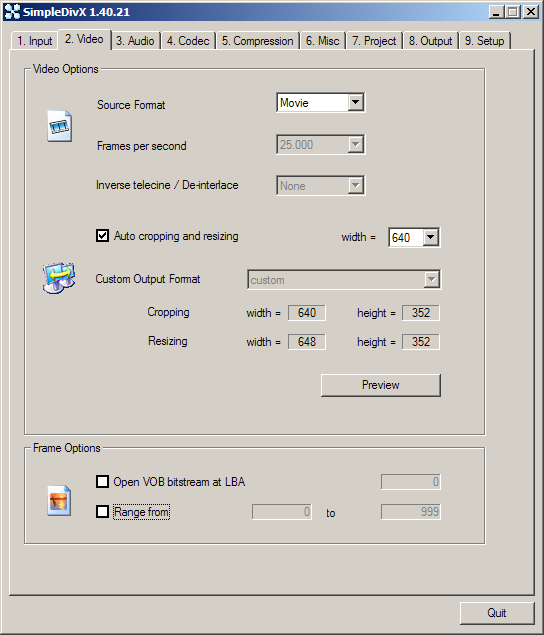Uncheck Auto cropping and resizing
Image resolution: width=544 pixels, height=635 pixels.
(102, 236)
